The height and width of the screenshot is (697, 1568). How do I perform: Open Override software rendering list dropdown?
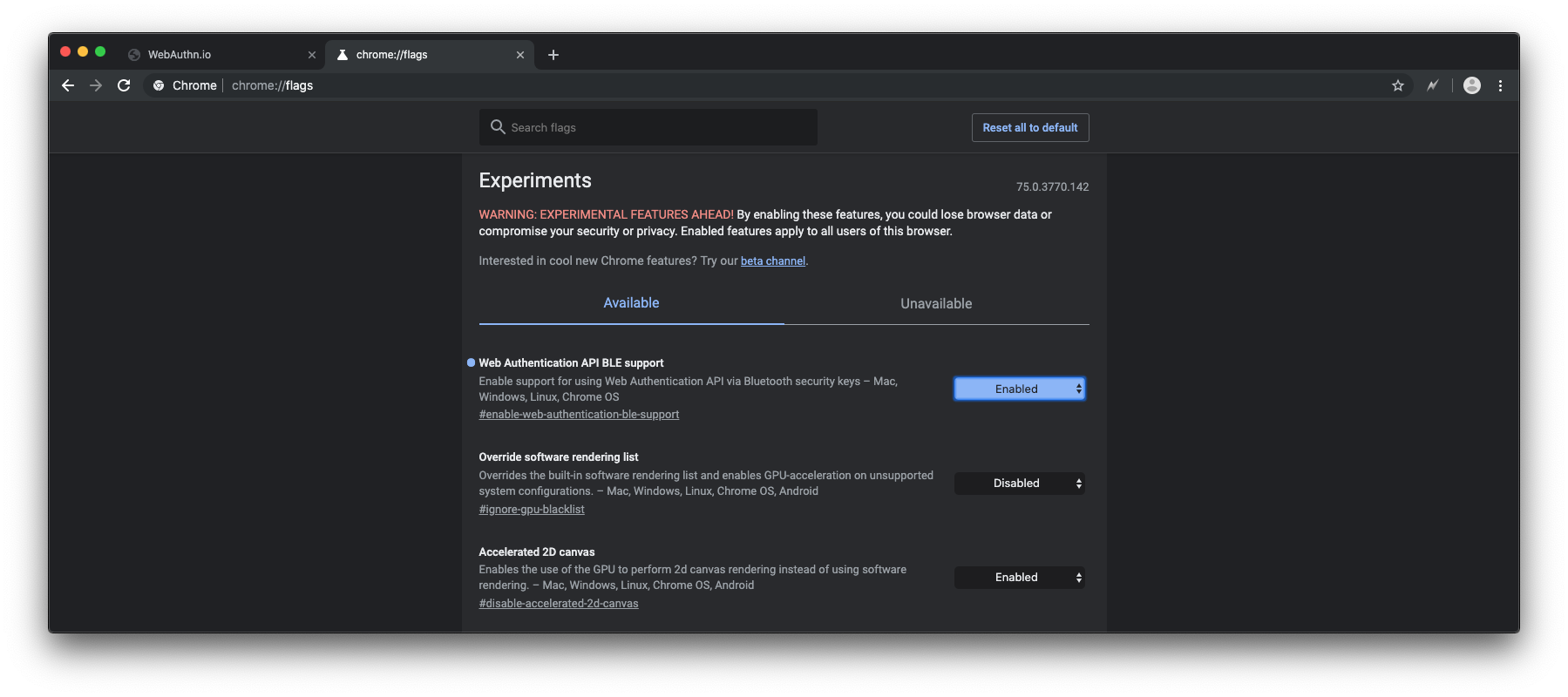pyautogui.click(x=1020, y=484)
